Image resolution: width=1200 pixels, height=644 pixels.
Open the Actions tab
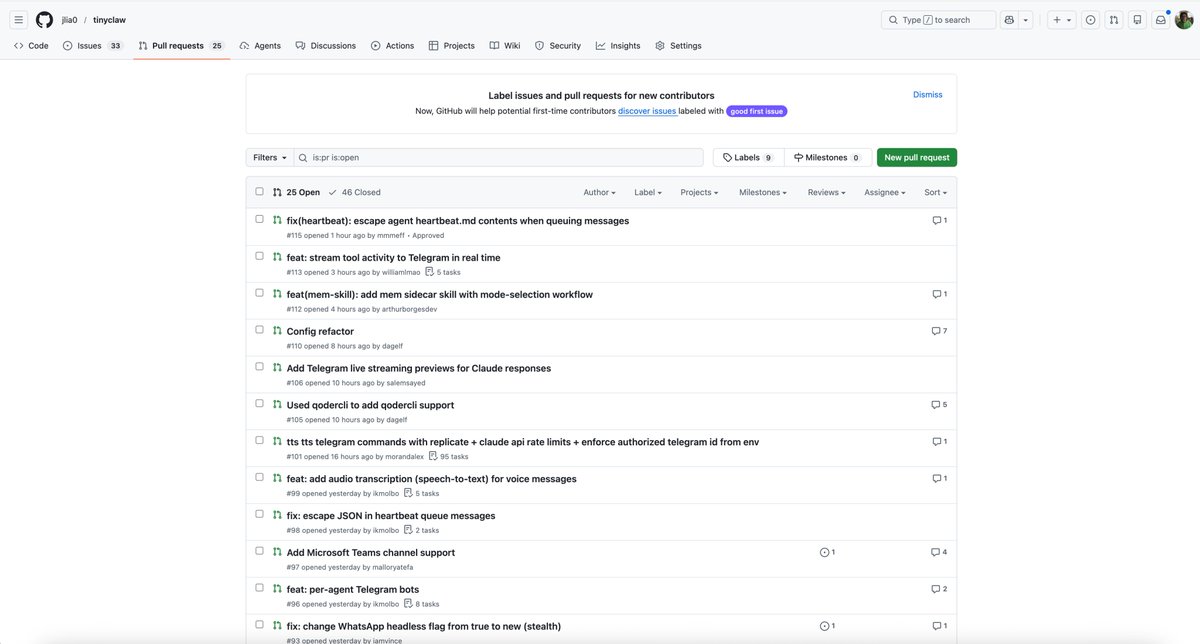click(x=392, y=46)
